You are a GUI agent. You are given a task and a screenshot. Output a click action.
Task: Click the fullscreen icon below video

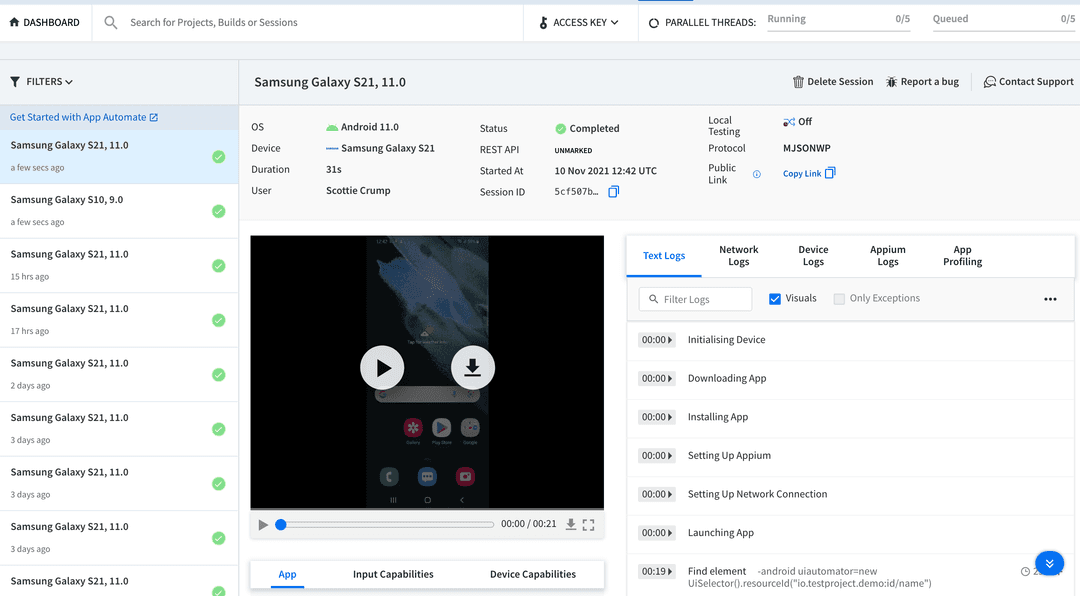coord(588,525)
